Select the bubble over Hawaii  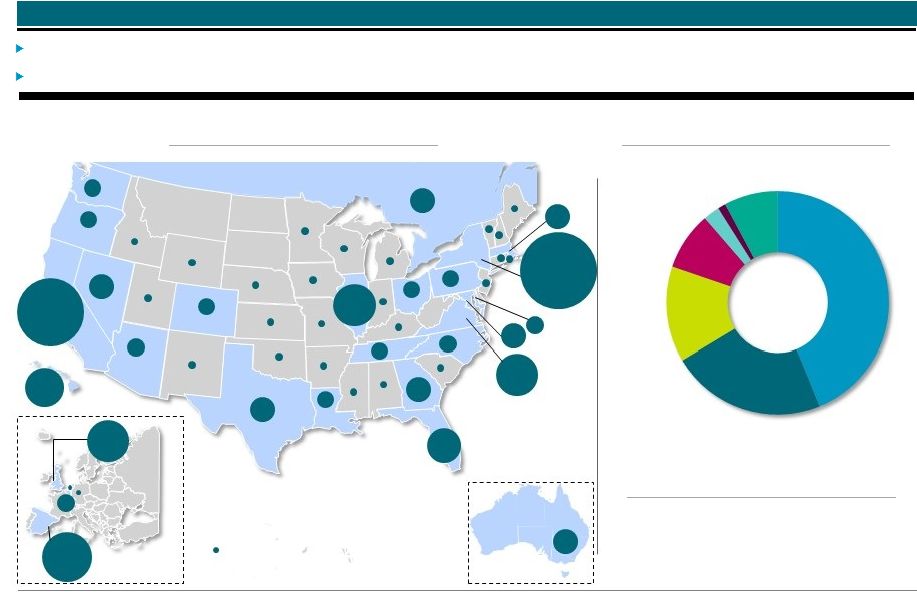[x=44, y=387]
